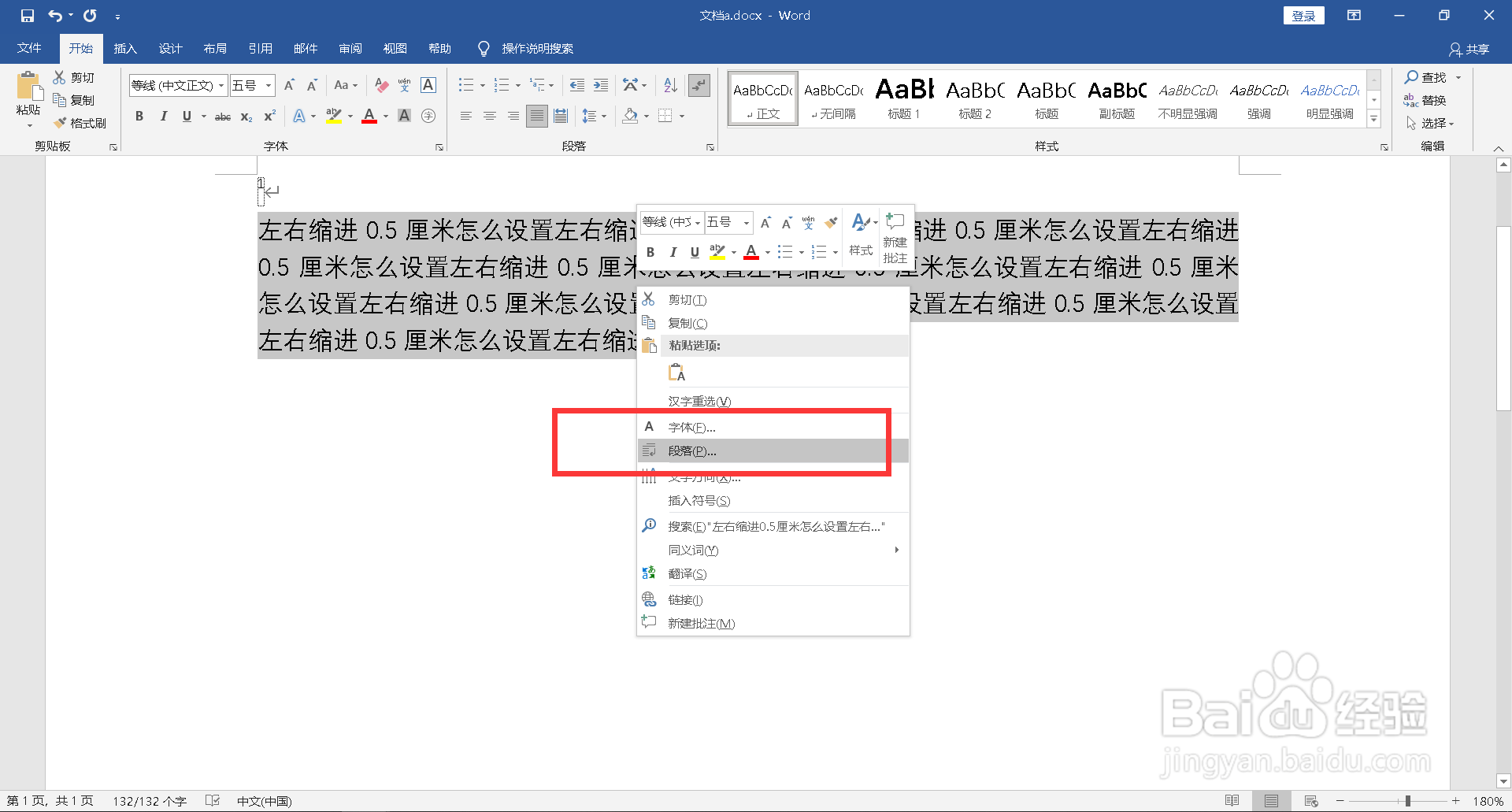Open the 文件 tab
Viewport: 1512px width, 812px height.
point(29,48)
